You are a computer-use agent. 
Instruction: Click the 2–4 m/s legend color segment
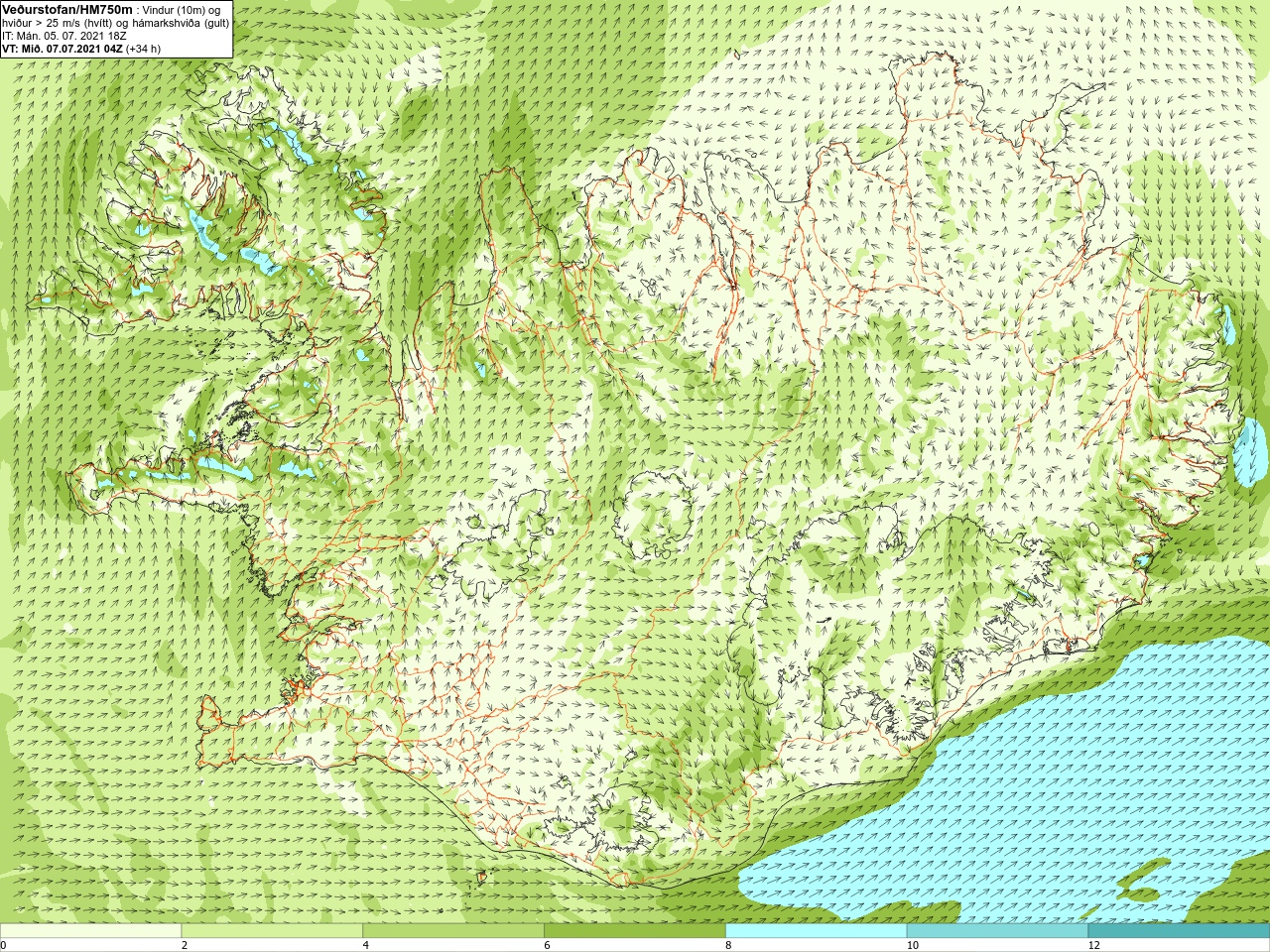tap(272, 931)
